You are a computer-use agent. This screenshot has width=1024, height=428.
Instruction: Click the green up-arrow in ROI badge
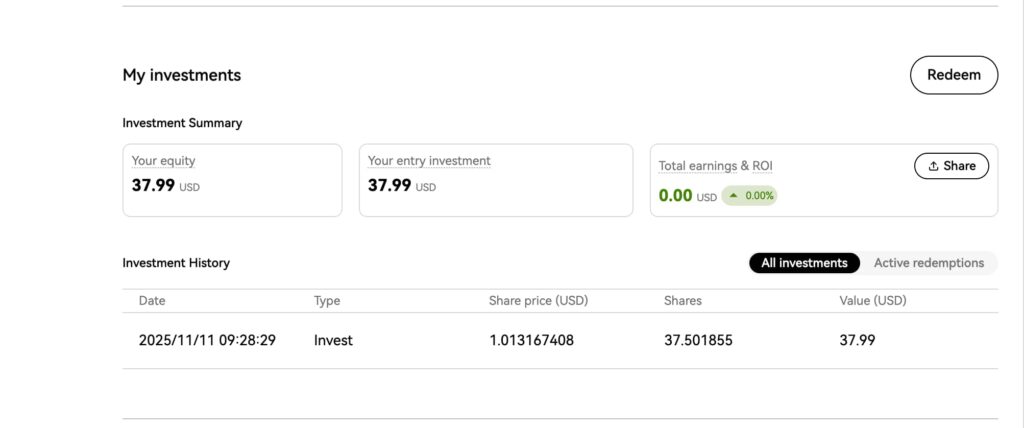click(734, 196)
